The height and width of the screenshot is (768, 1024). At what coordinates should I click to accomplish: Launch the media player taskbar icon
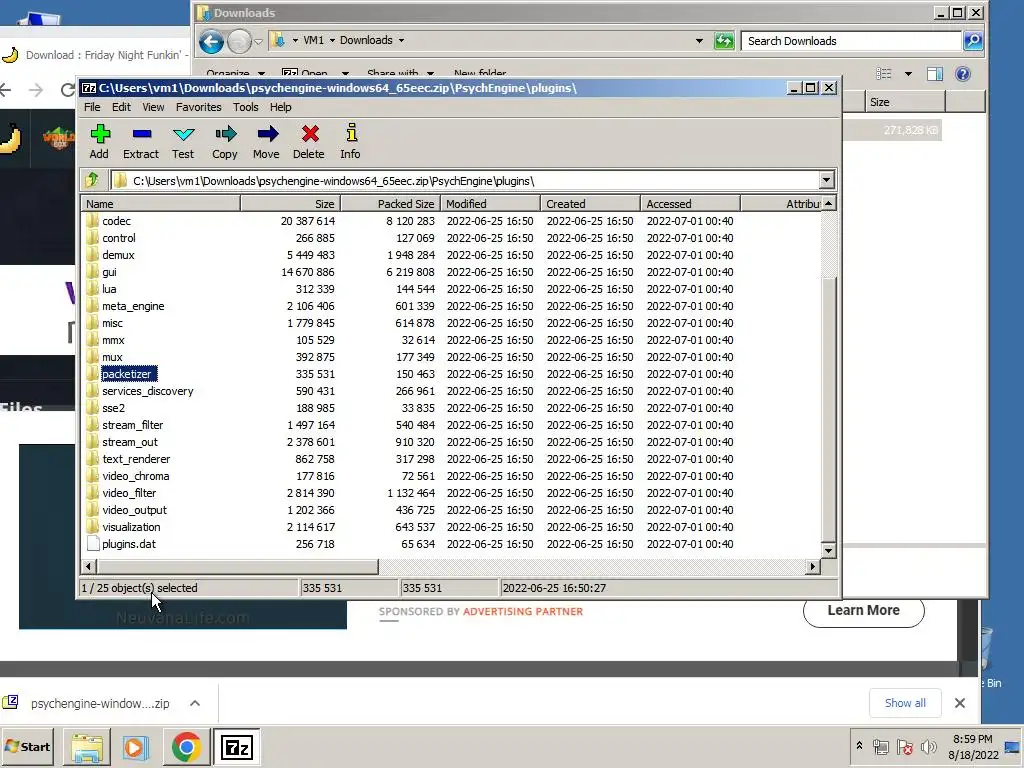point(136,747)
